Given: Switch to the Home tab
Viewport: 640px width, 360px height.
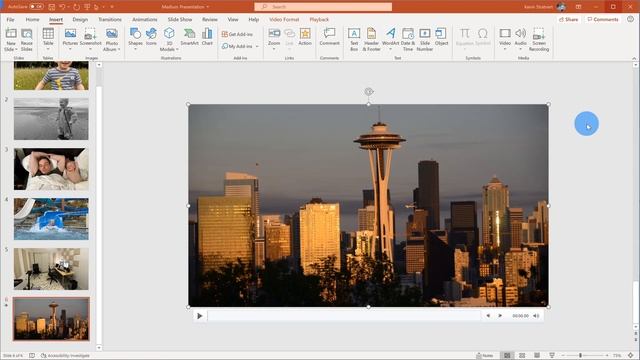Looking at the screenshot, I should pos(32,20).
